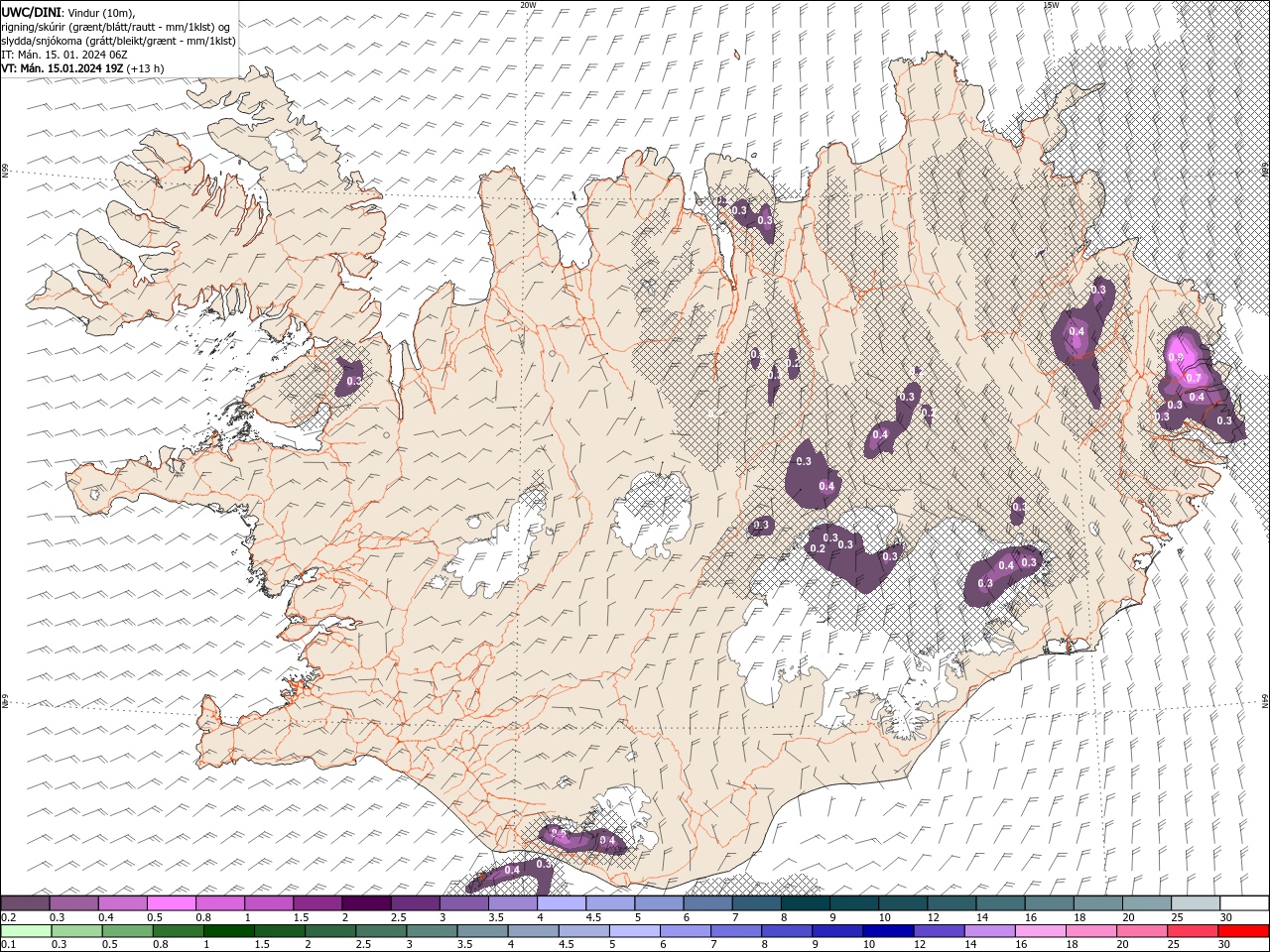Select the navy 10 rain legend swatch

[x=887, y=931]
